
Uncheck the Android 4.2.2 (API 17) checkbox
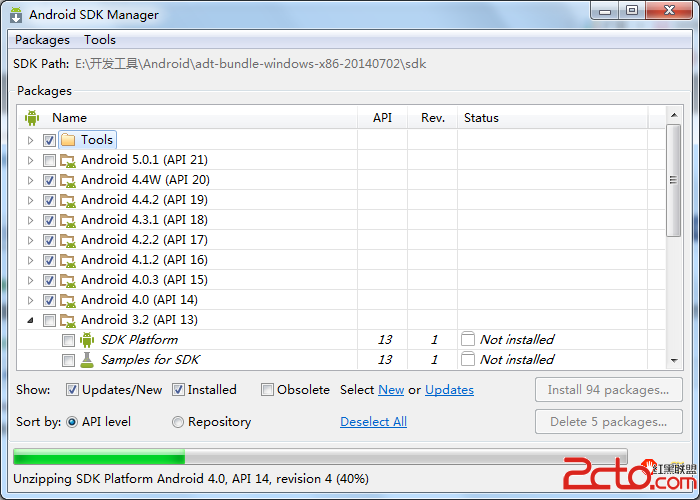[49, 240]
